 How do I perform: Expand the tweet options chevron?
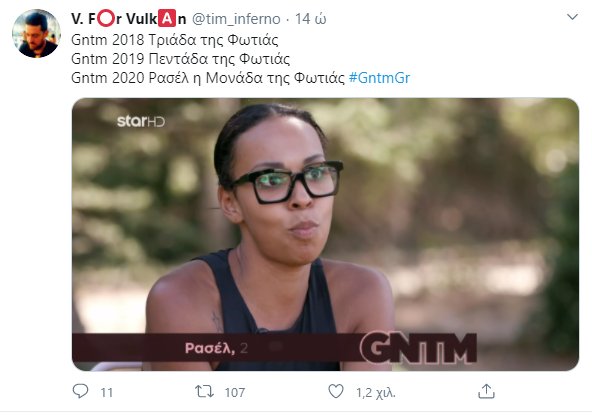tap(572, 17)
